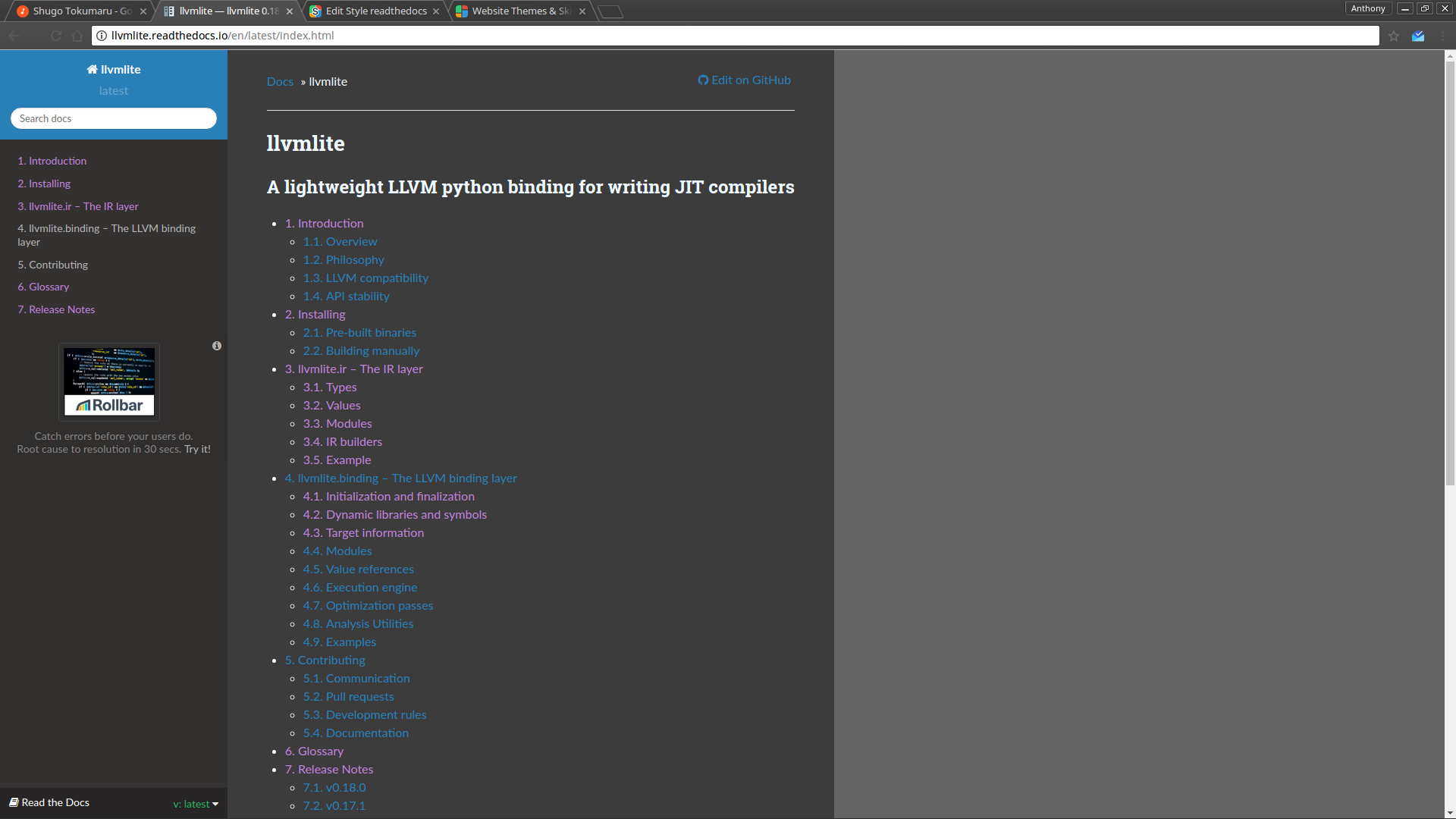This screenshot has height=819, width=1456.
Task: Click the "Edit on GitHub" link
Action: coord(751,80)
